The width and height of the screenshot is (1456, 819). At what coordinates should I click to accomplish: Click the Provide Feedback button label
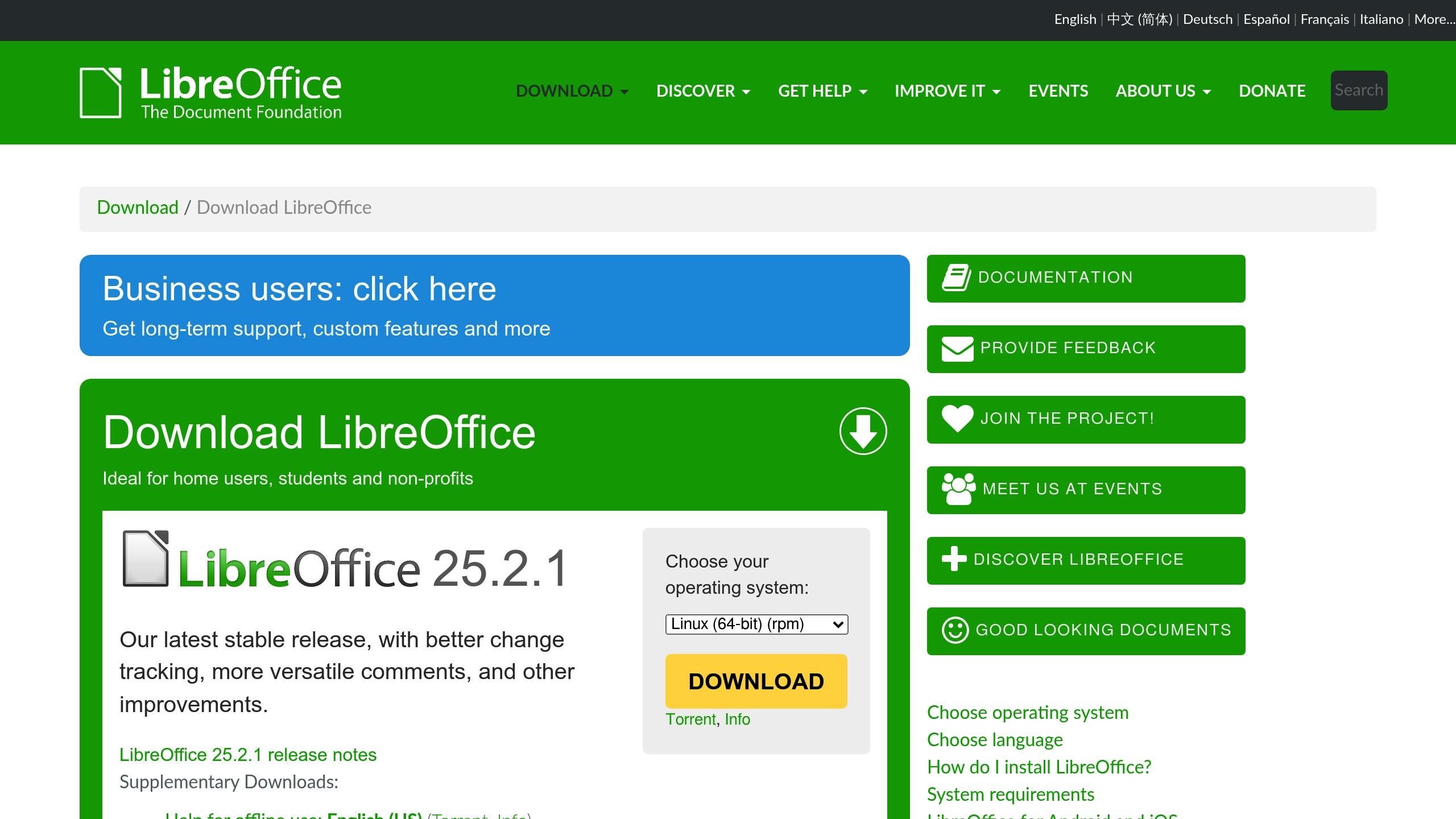(x=1068, y=348)
